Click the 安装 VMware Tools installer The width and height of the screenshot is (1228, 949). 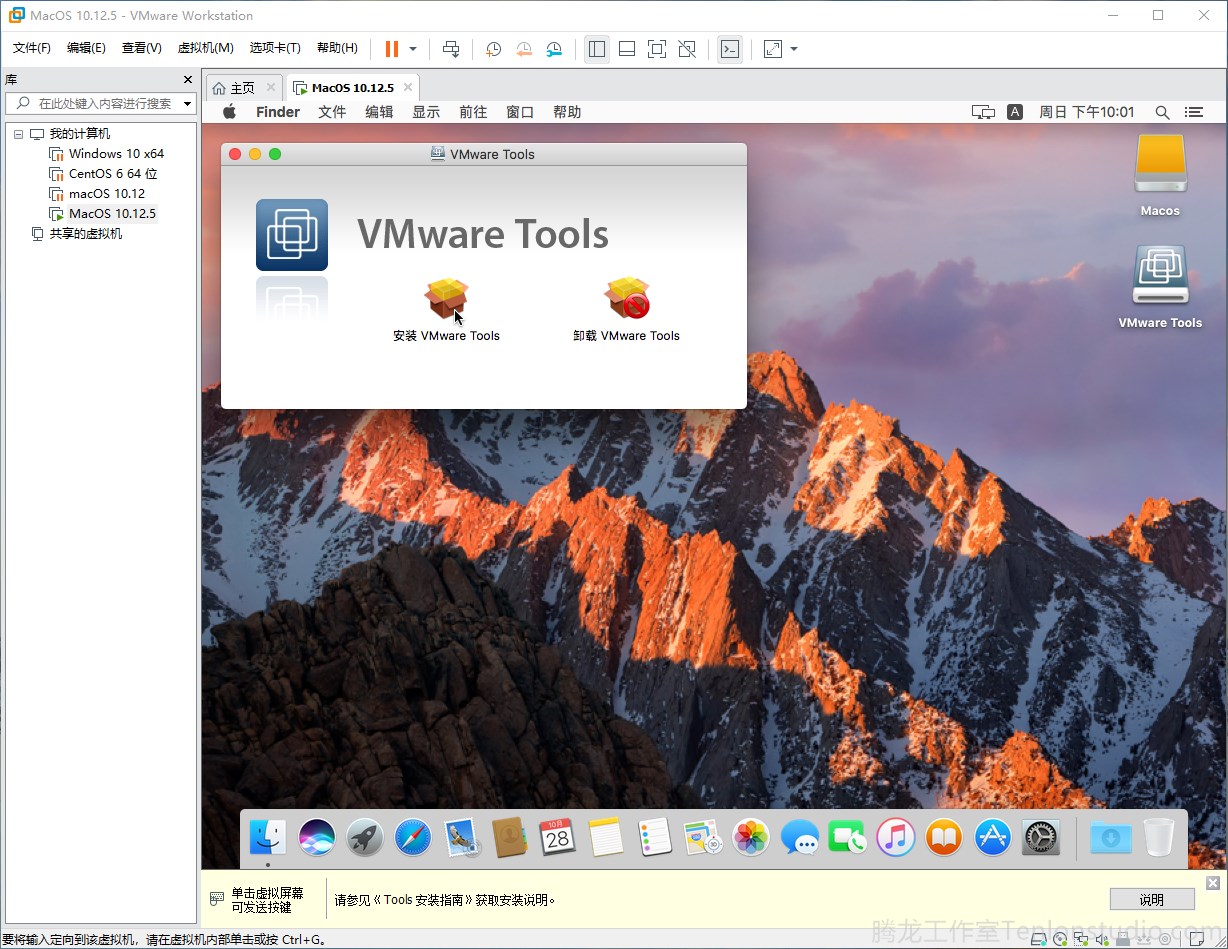tap(446, 310)
